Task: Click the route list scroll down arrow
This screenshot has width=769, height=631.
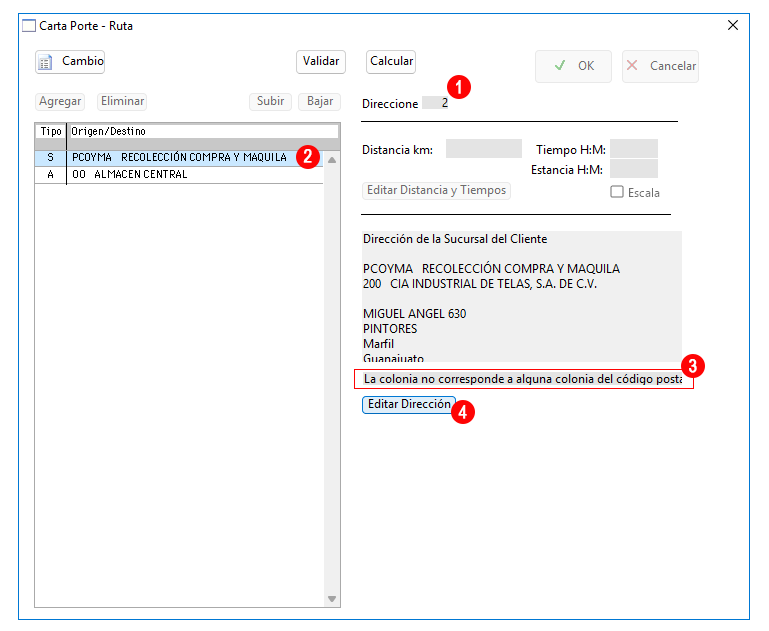Action: coord(332,599)
